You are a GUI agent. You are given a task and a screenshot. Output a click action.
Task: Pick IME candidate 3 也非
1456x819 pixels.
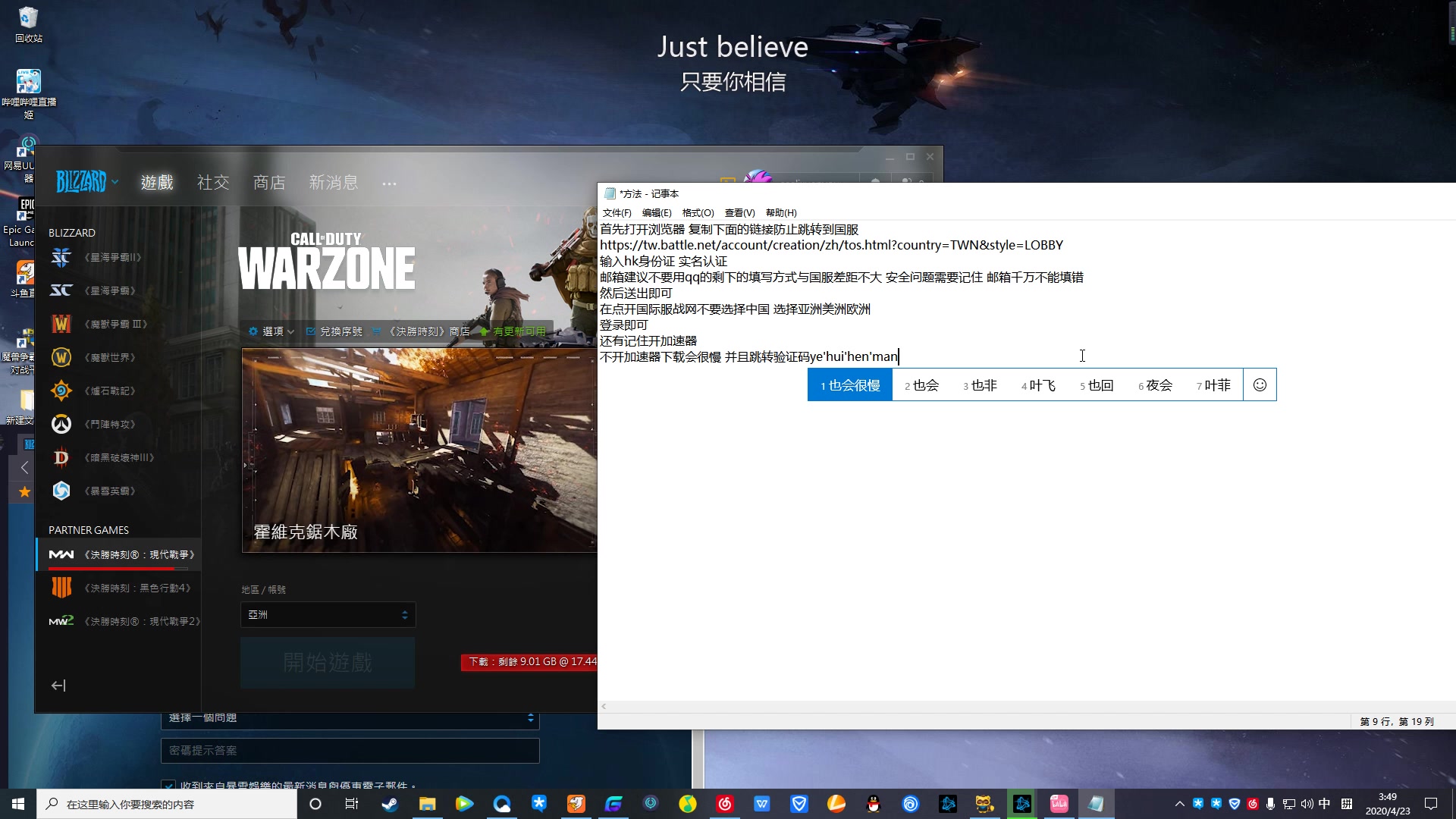[980, 385]
